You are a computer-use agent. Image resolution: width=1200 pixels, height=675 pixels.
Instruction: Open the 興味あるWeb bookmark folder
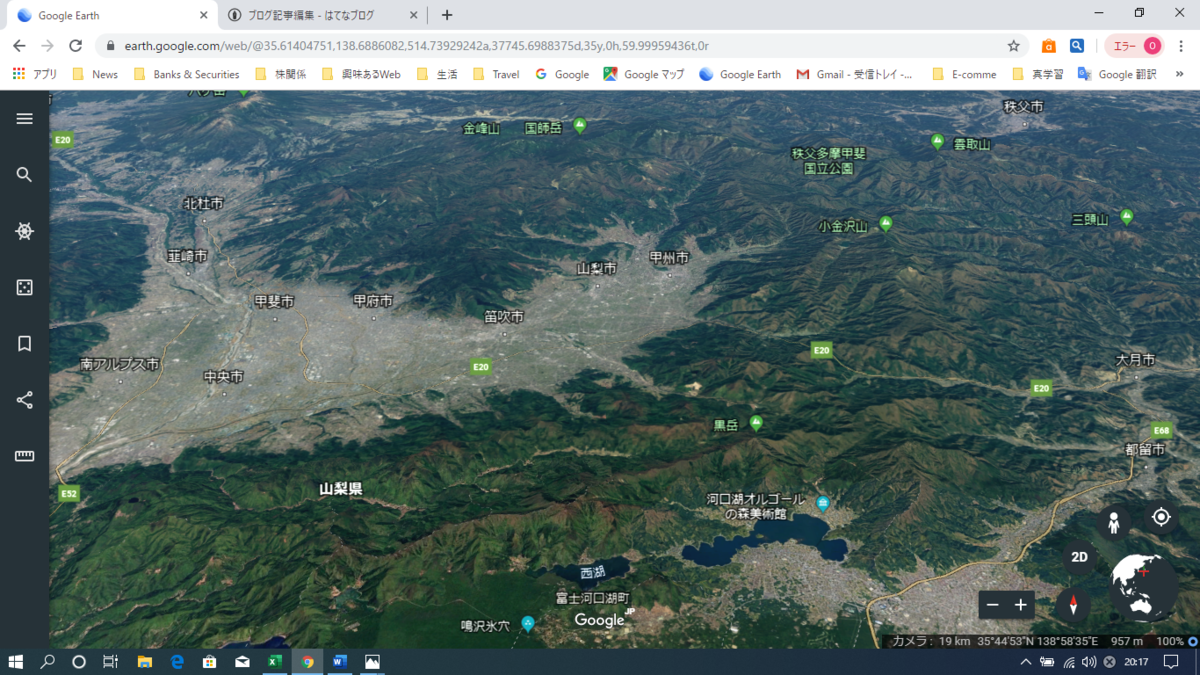pyautogui.click(x=361, y=74)
